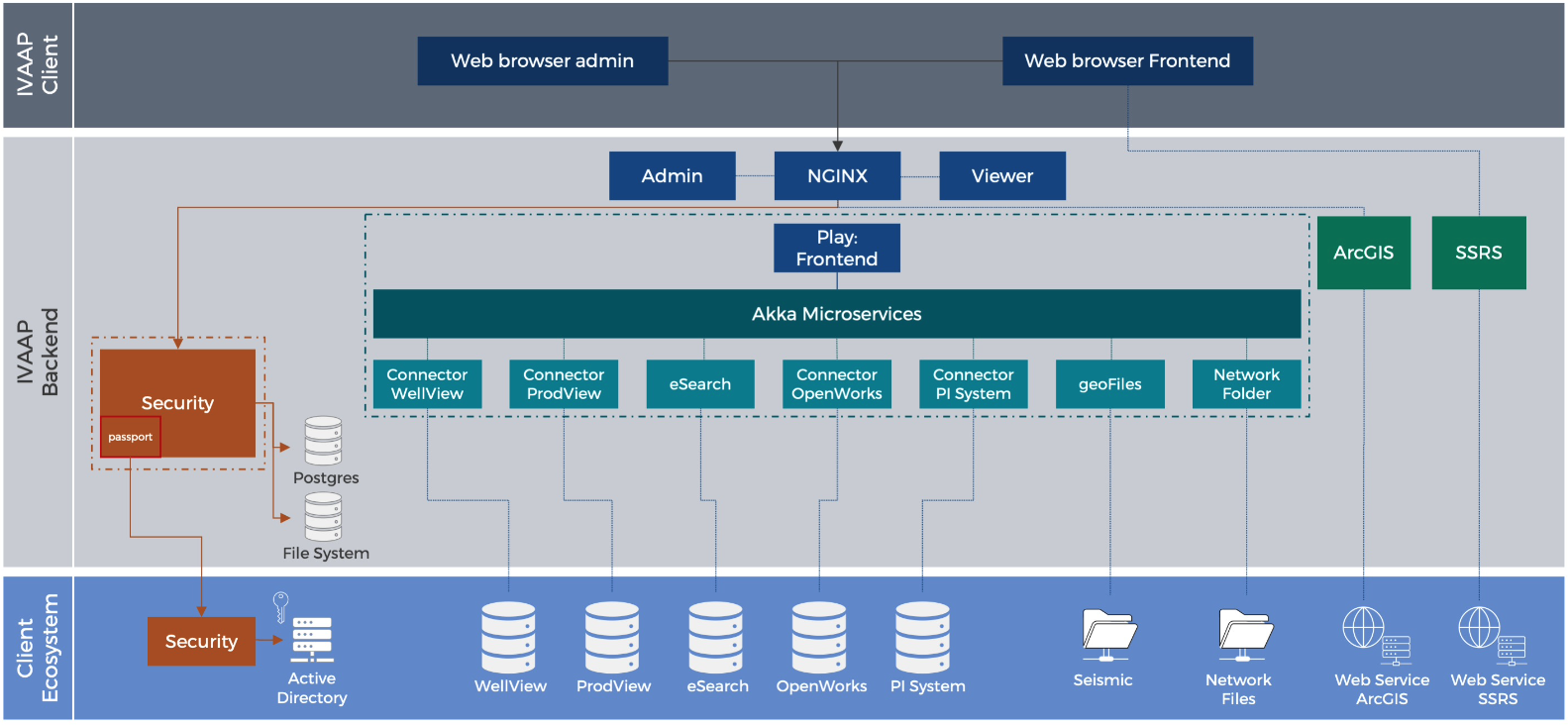The height and width of the screenshot is (725, 1568).
Task: Select the Network Folder box
Action: 1247,384
